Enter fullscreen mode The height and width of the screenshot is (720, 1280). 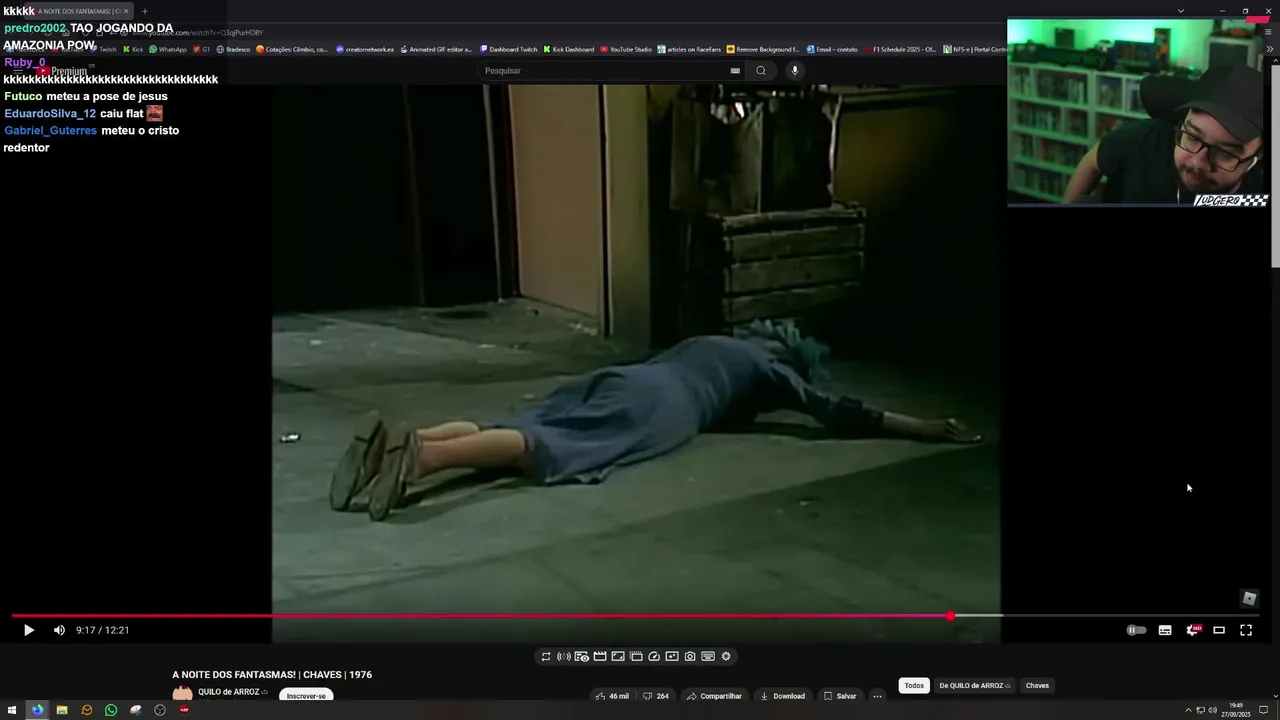1246,630
